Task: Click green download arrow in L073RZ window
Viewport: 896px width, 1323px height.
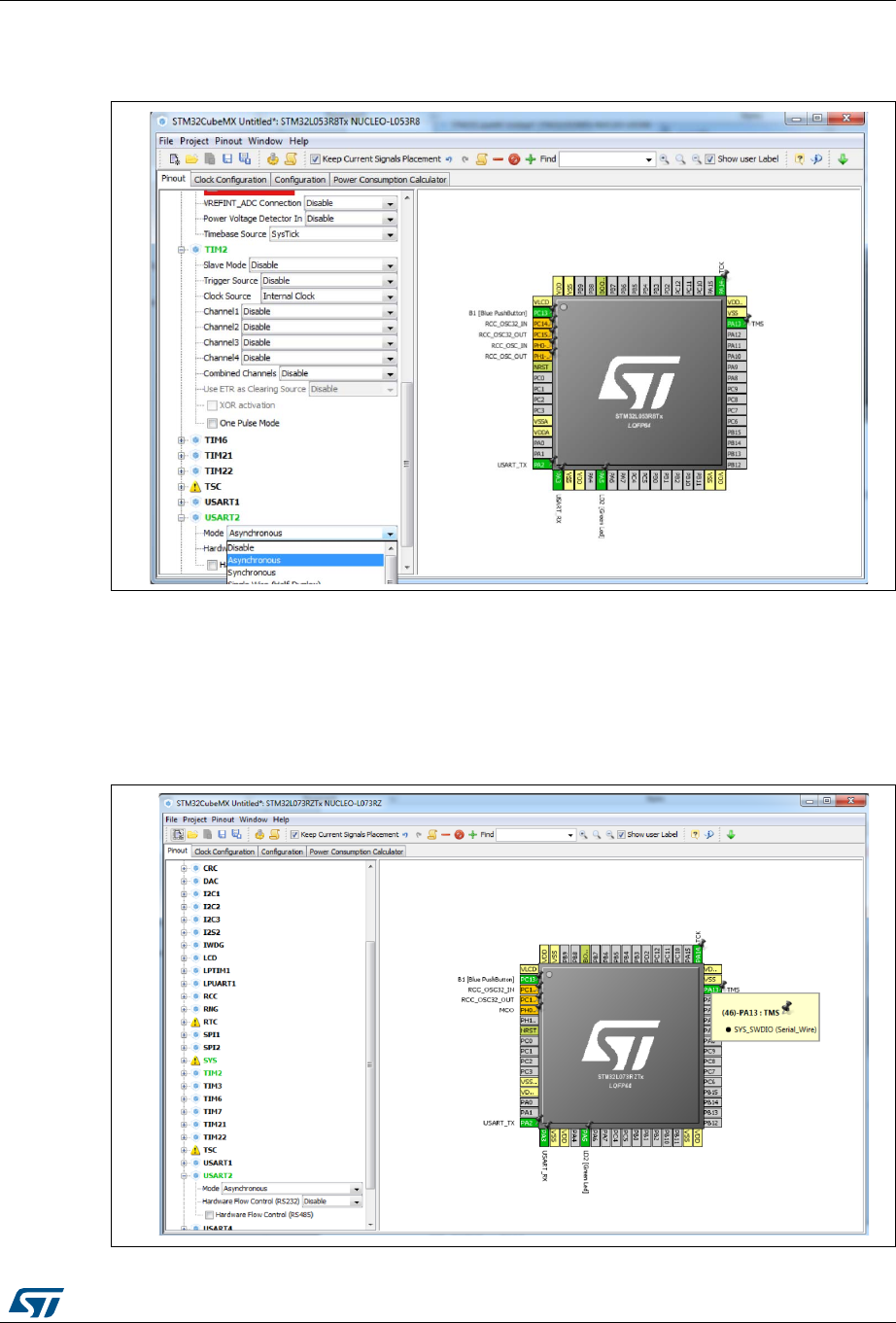Action: (x=731, y=834)
